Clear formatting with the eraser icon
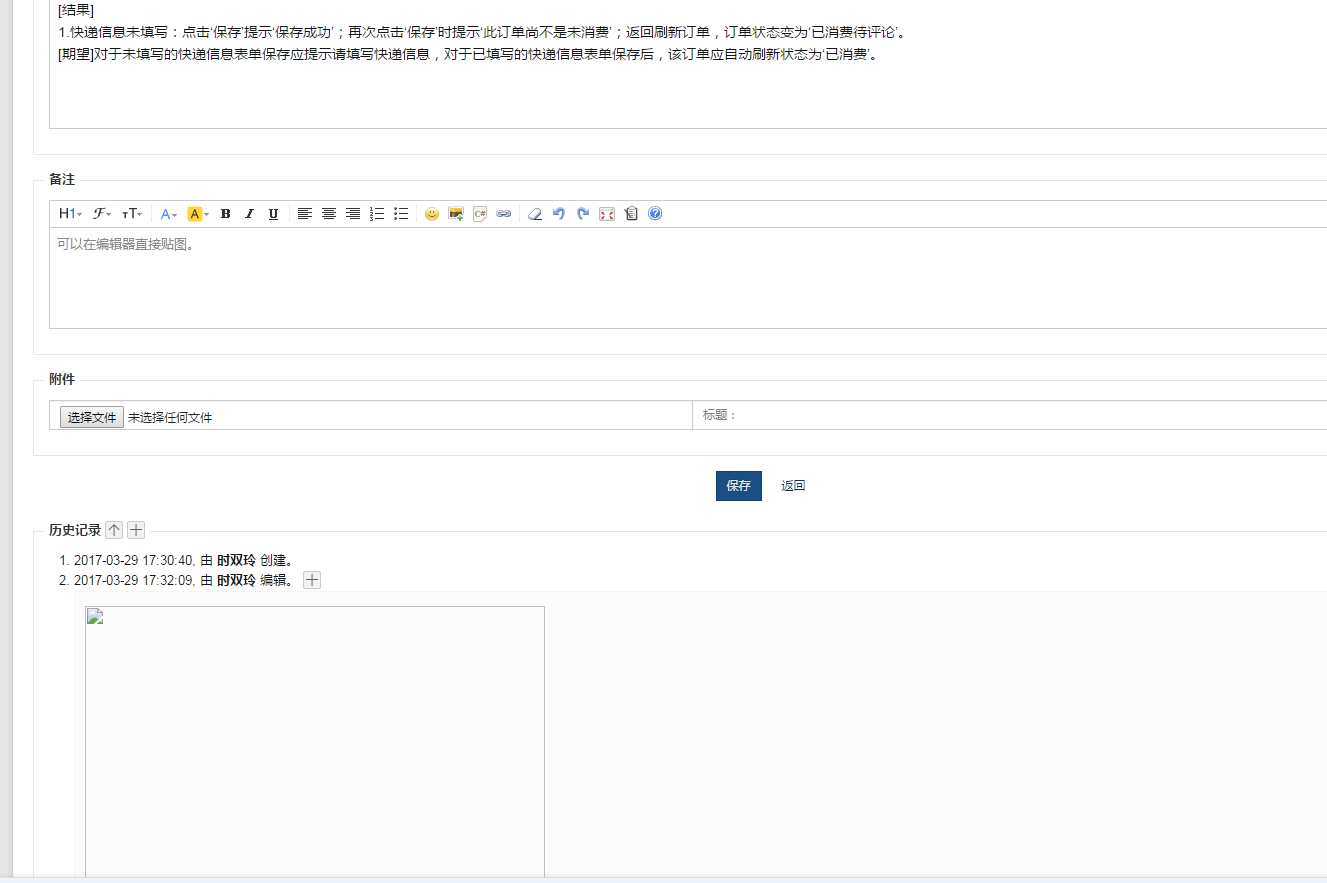The height and width of the screenshot is (883, 1327). point(535,214)
